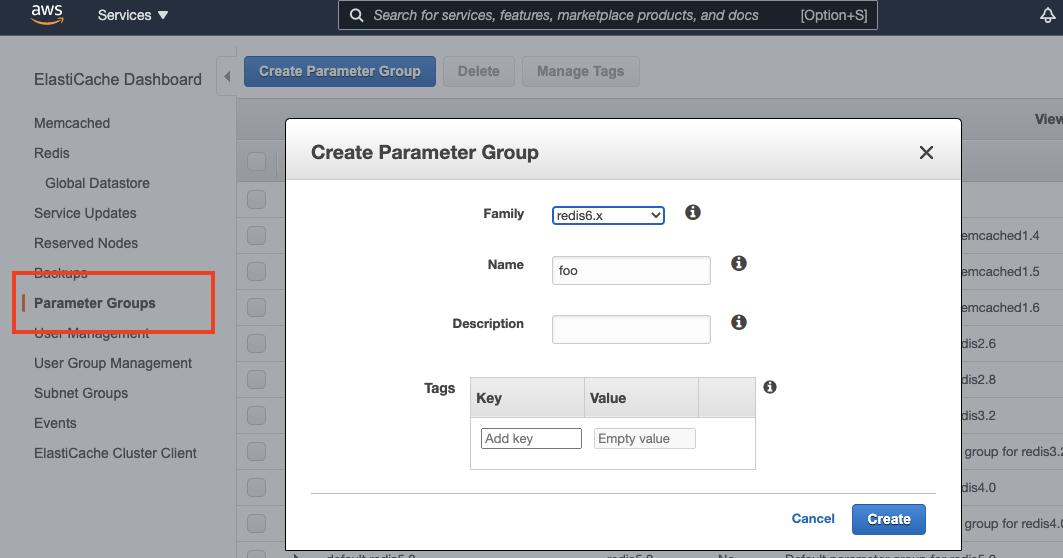The image size is (1063, 558).
Task: Click the Empty value tag field
Action: [645, 439]
